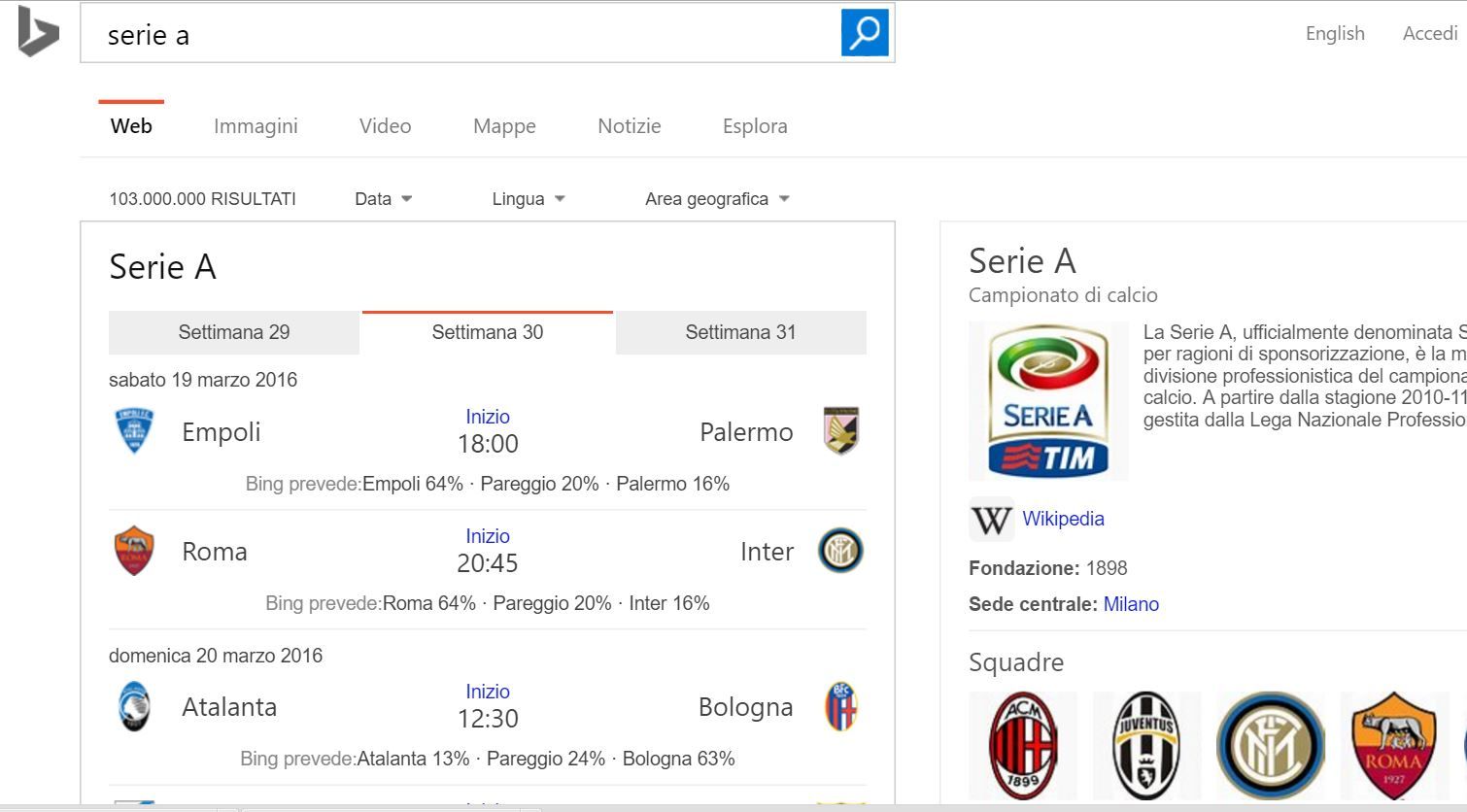
Task: Open the Immagini search tab
Action: (256, 126)
